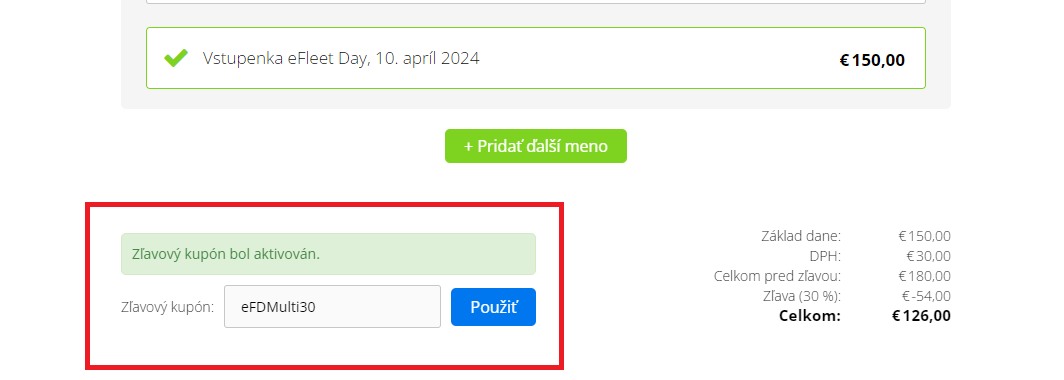1064x380 pixels.
Task: Click the eFDMulti30 coupon code text
Action: coord(278,307)
